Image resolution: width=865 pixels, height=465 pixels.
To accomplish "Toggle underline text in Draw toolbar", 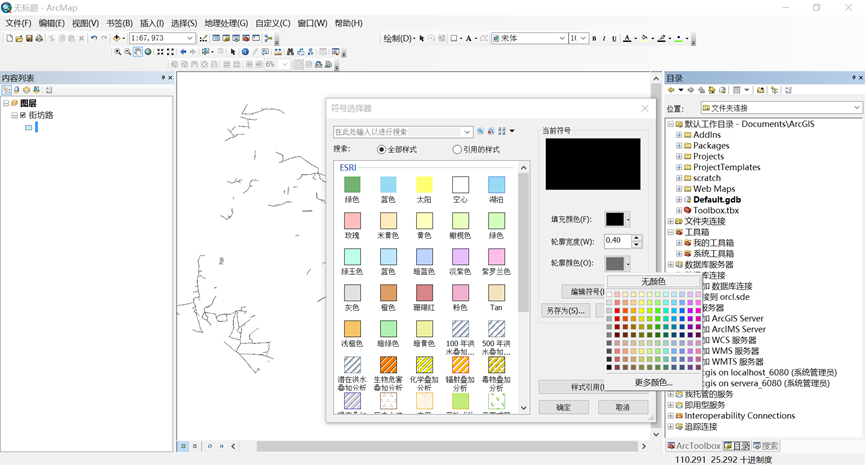I will (614, 38).
